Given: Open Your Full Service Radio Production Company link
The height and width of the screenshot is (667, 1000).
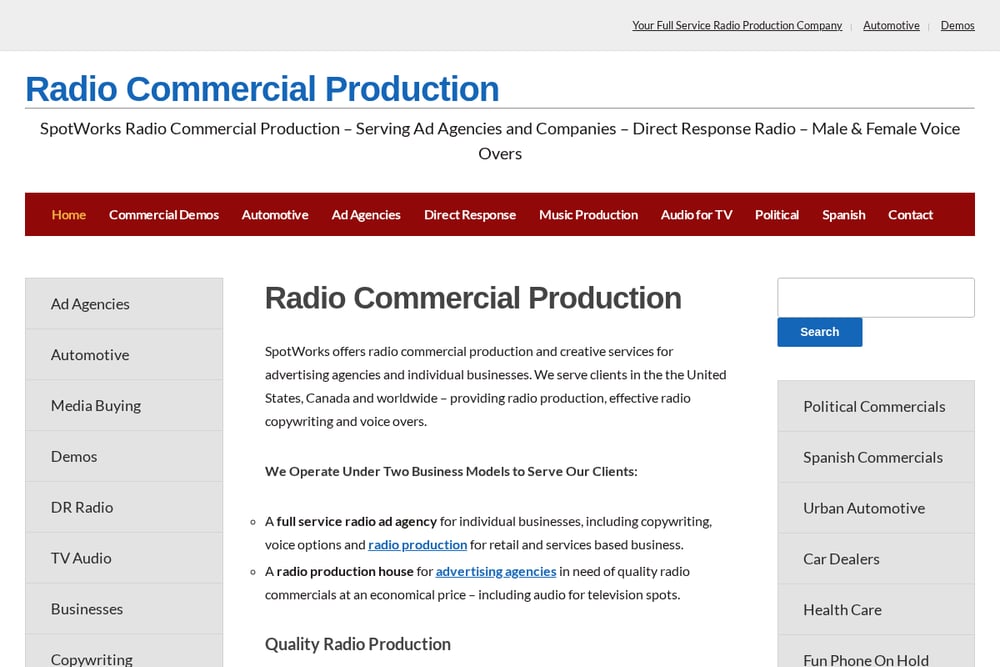Looking at the screenshot, I should pos(737,26).
